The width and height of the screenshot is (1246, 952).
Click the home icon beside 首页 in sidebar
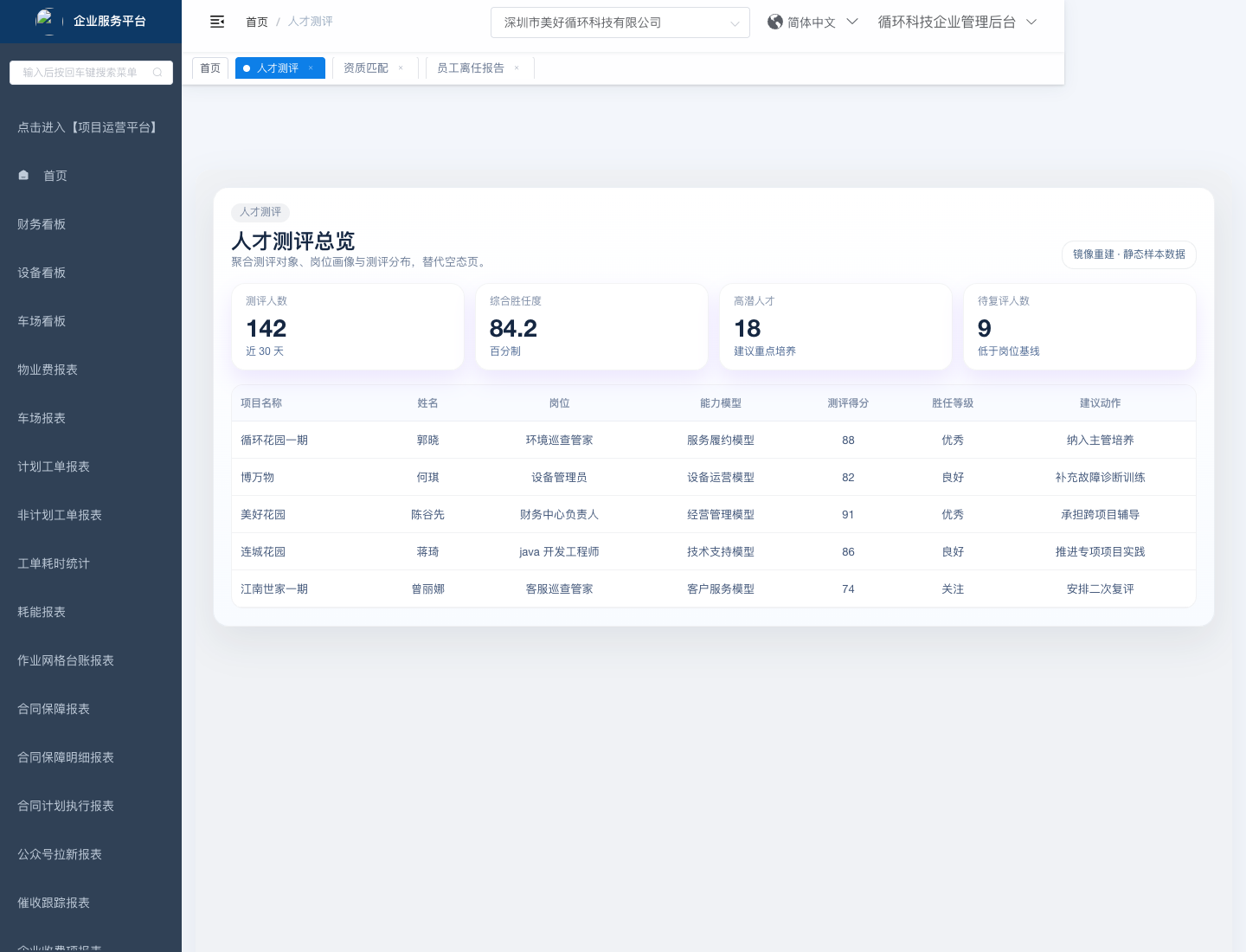point(24,176)
